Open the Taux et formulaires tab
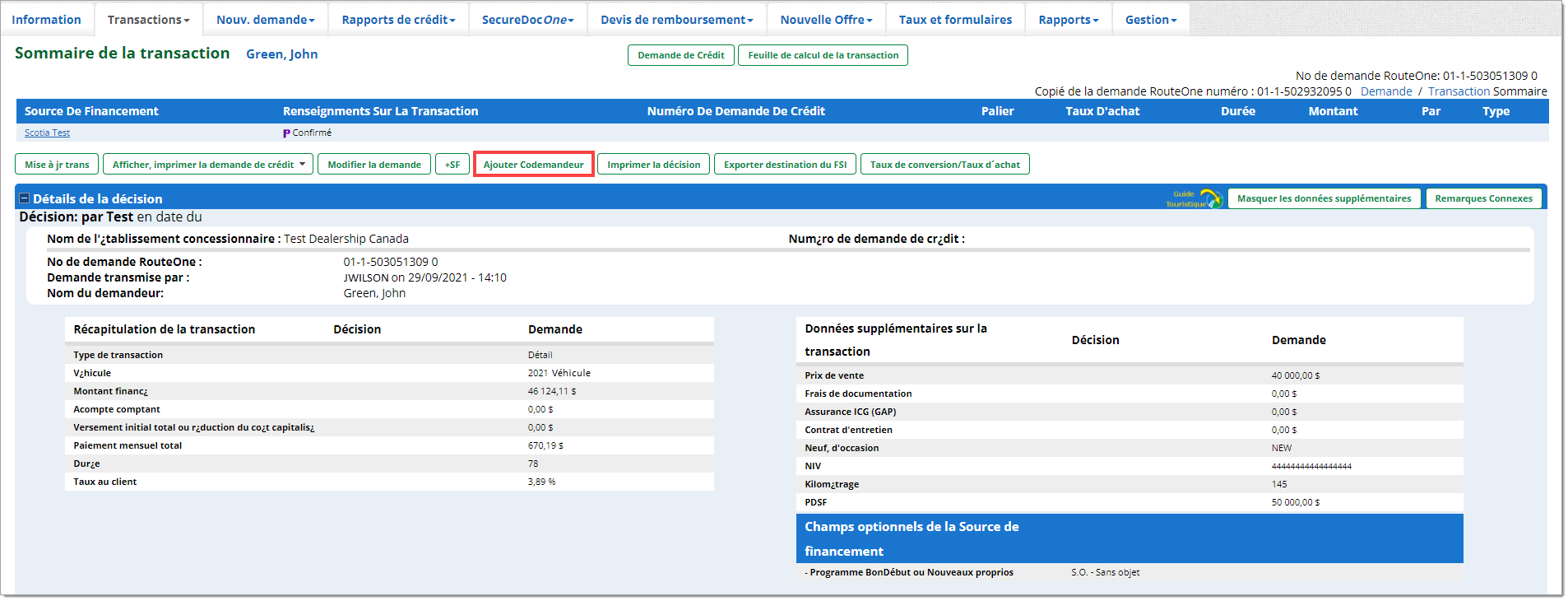Viewport: 1568px width, 601px height. pyautogui.click(x=955, y=20)
